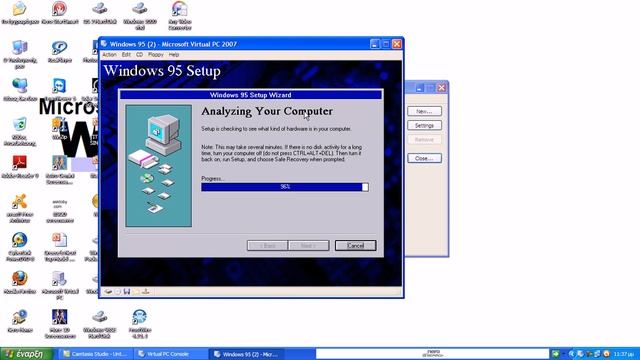640x360 pixels.
Task: Click the greyed-out Back button in Setup Wizard
Action: pos(267,245)
